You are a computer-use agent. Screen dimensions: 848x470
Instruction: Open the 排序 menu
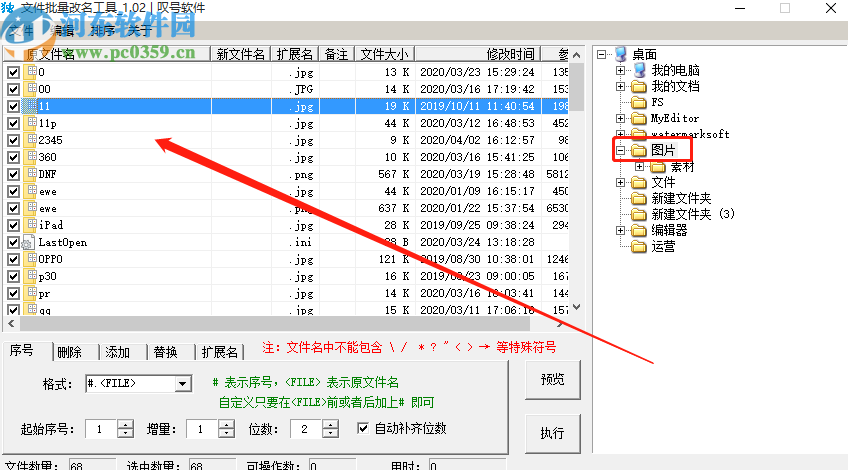pyautogui.click(x=102, y=30)
